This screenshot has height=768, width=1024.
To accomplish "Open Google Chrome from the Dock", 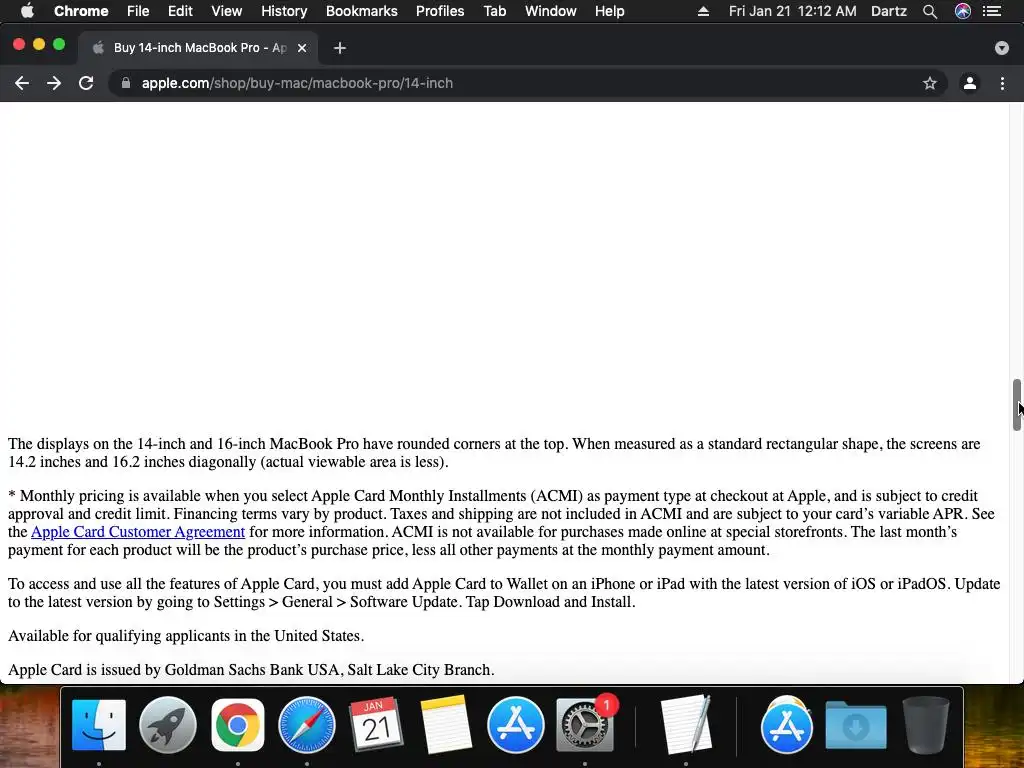I will click(x=238, y=725).
